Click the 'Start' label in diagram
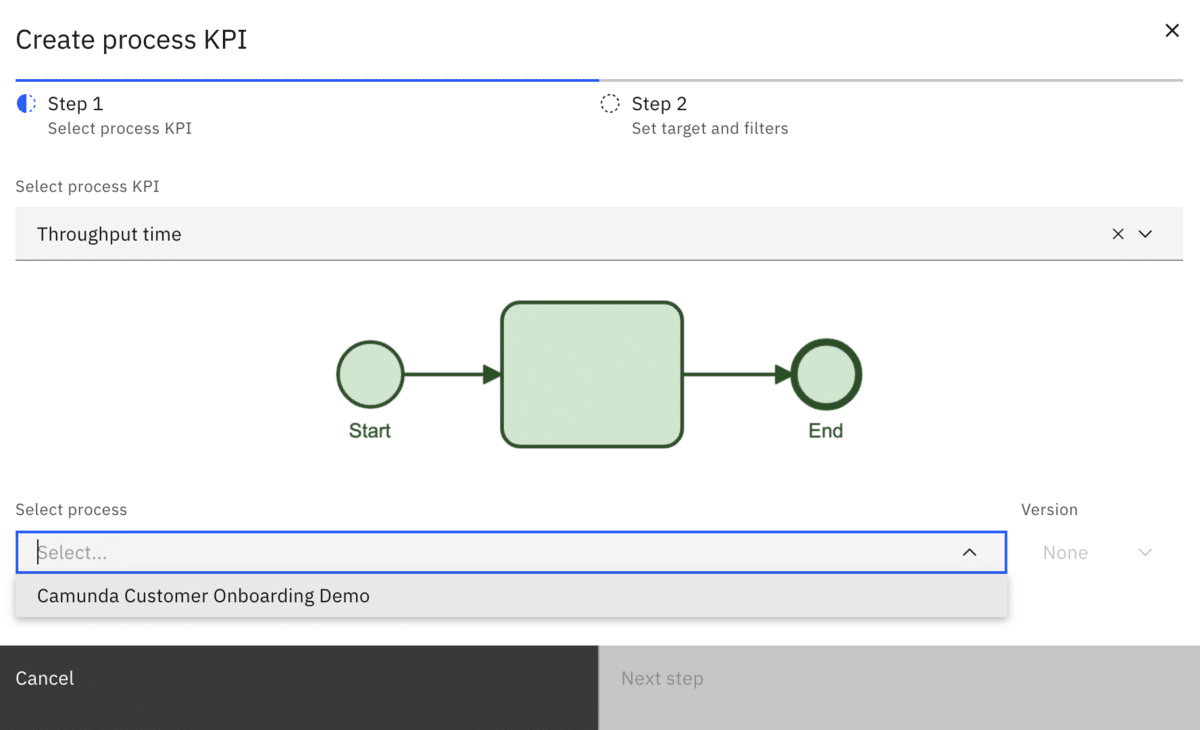The width and height of the screenshot is (1200, 730). (370, 431)
